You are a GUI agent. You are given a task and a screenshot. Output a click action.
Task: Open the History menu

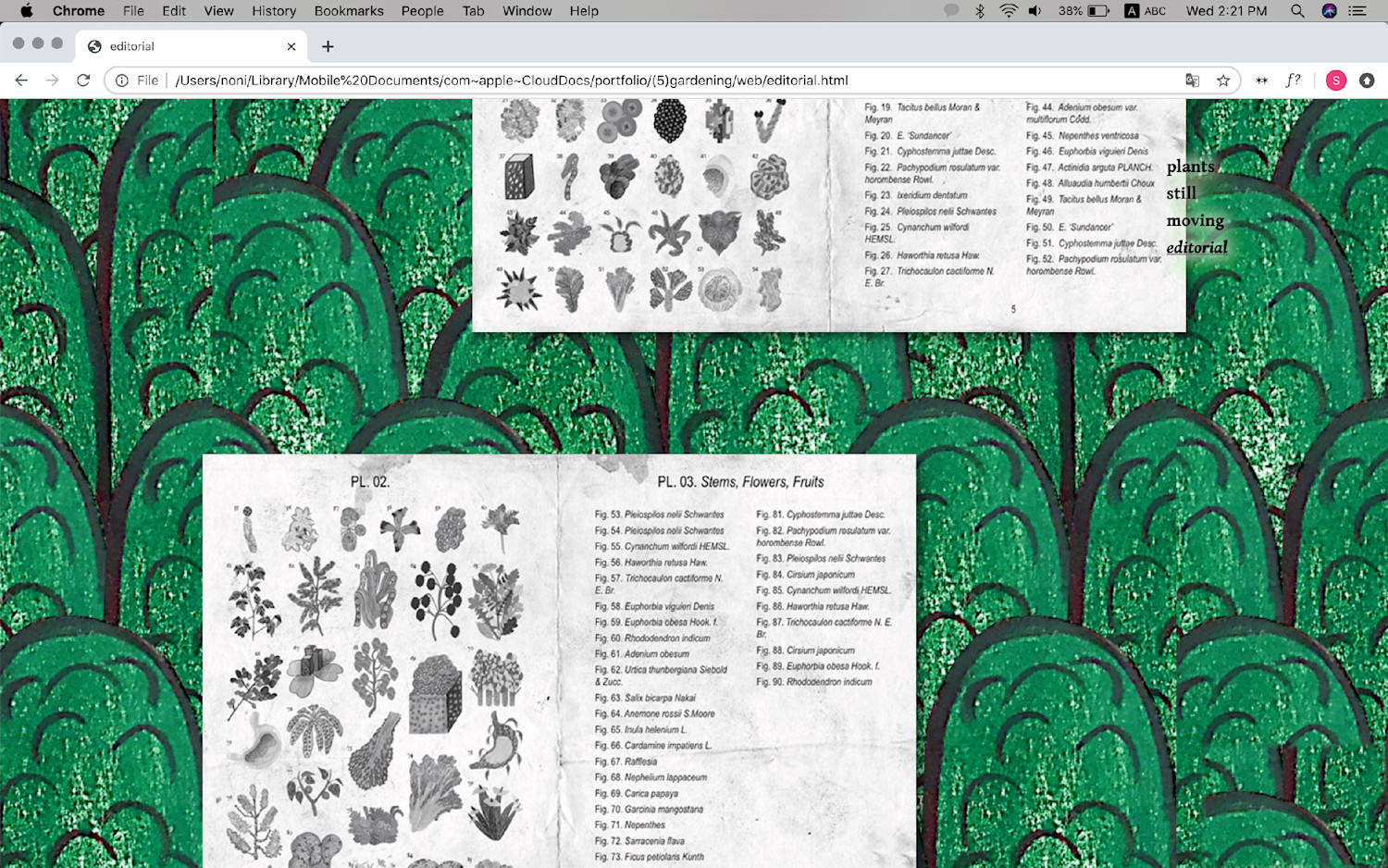(x=274, y=11)
